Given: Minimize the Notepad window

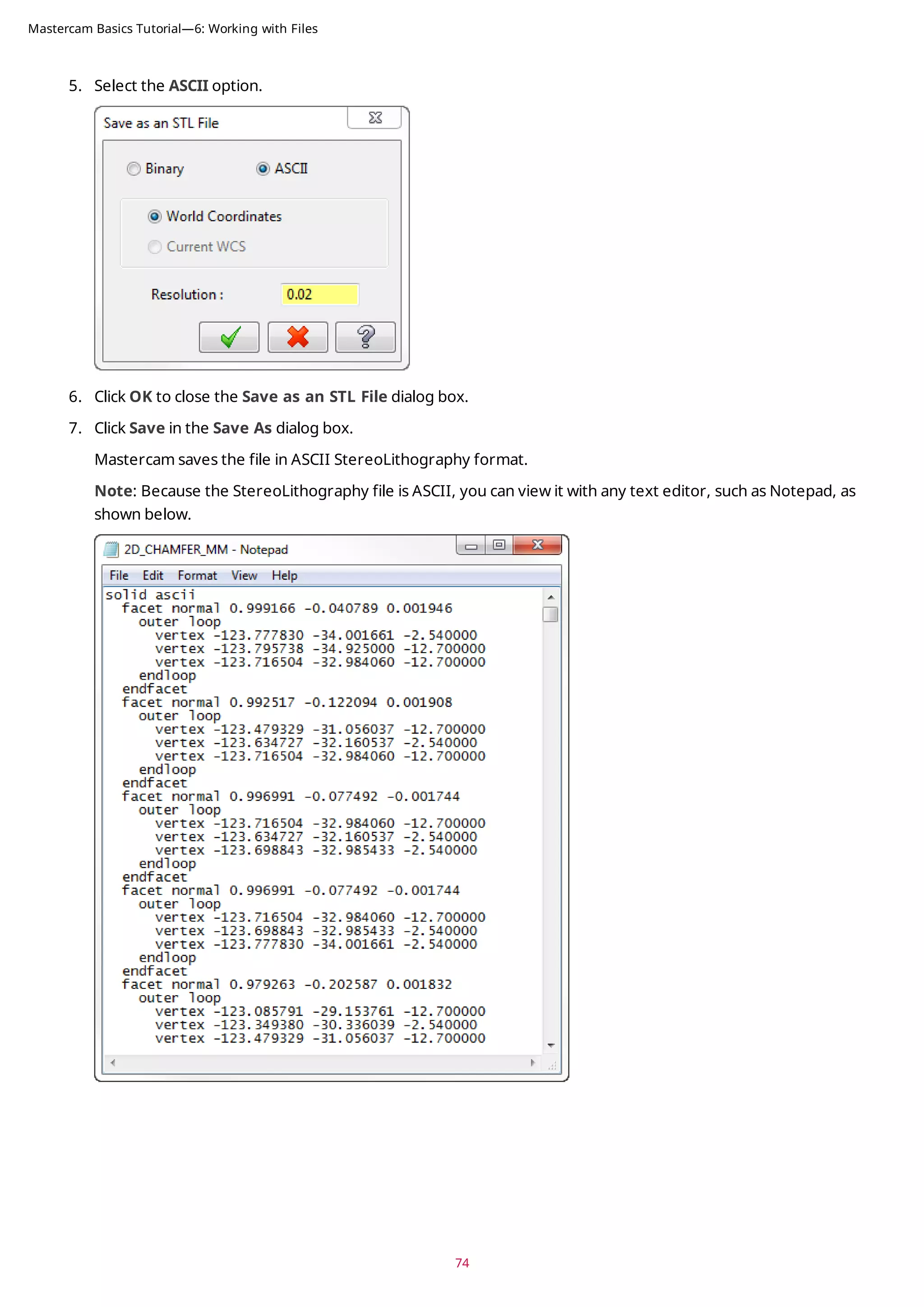Looking at the screenshot, I should tap(471, 545).
